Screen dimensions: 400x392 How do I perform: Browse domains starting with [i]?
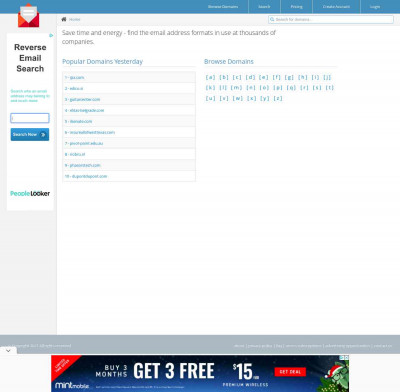(315, 77)
